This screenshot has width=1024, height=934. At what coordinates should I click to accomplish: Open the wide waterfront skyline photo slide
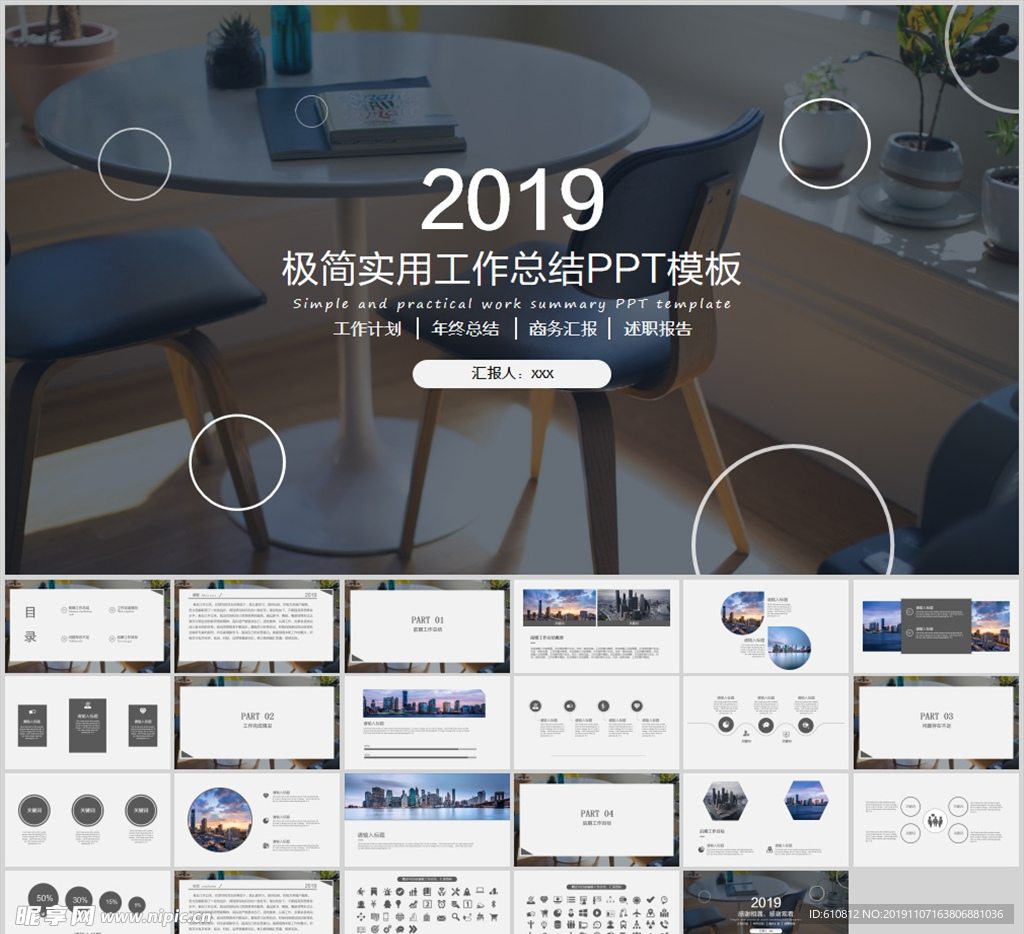click(427, 820)
